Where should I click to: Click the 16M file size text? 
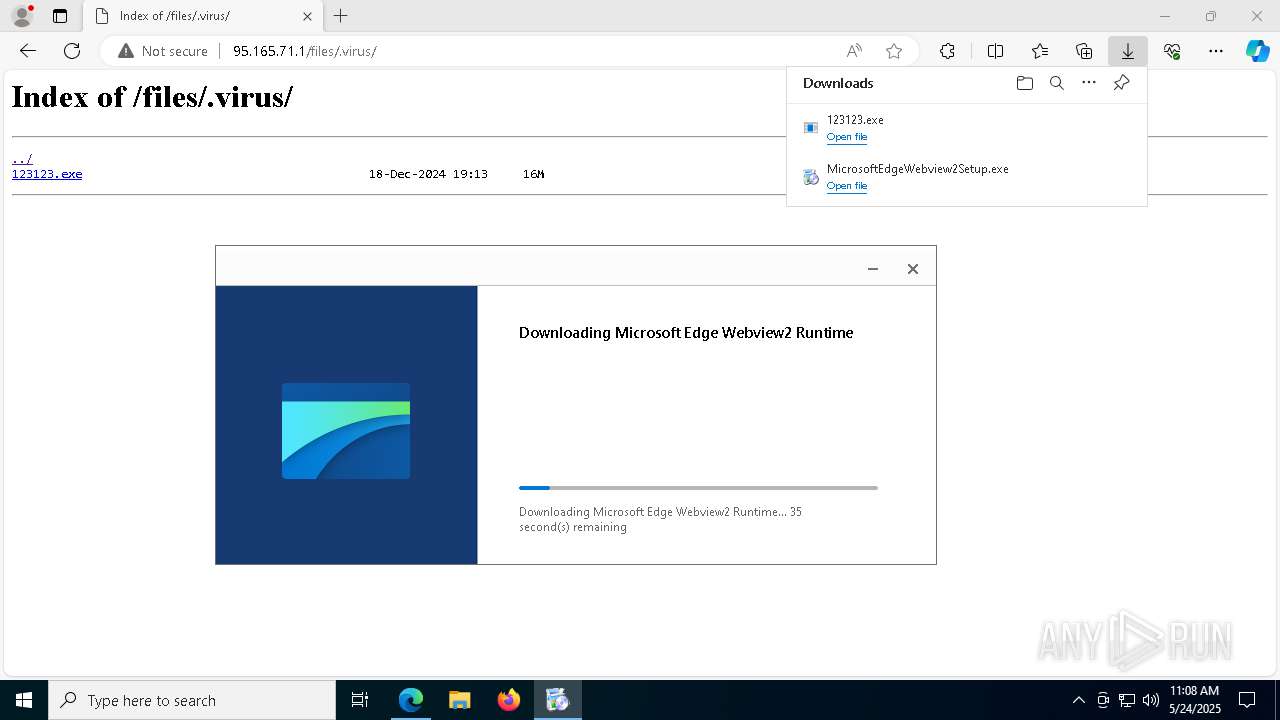point(533,174)
